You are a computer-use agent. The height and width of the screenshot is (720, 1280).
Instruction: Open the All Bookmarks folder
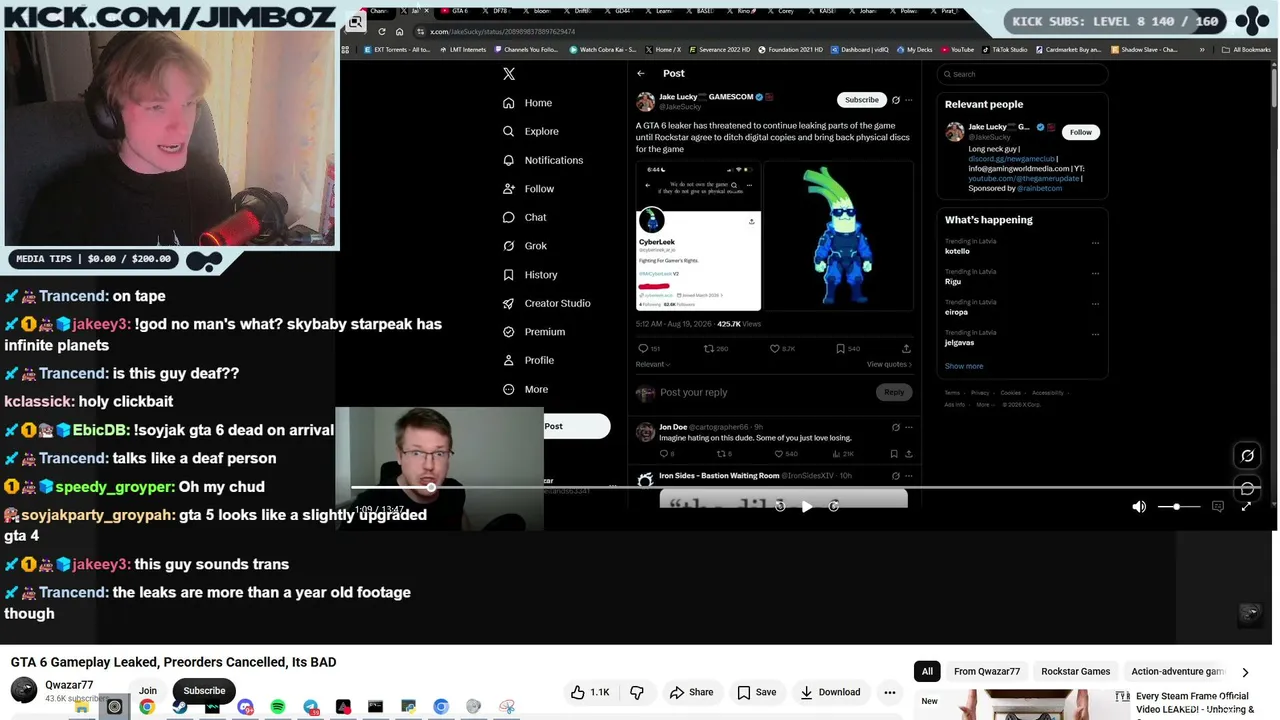coord(1246,49)
